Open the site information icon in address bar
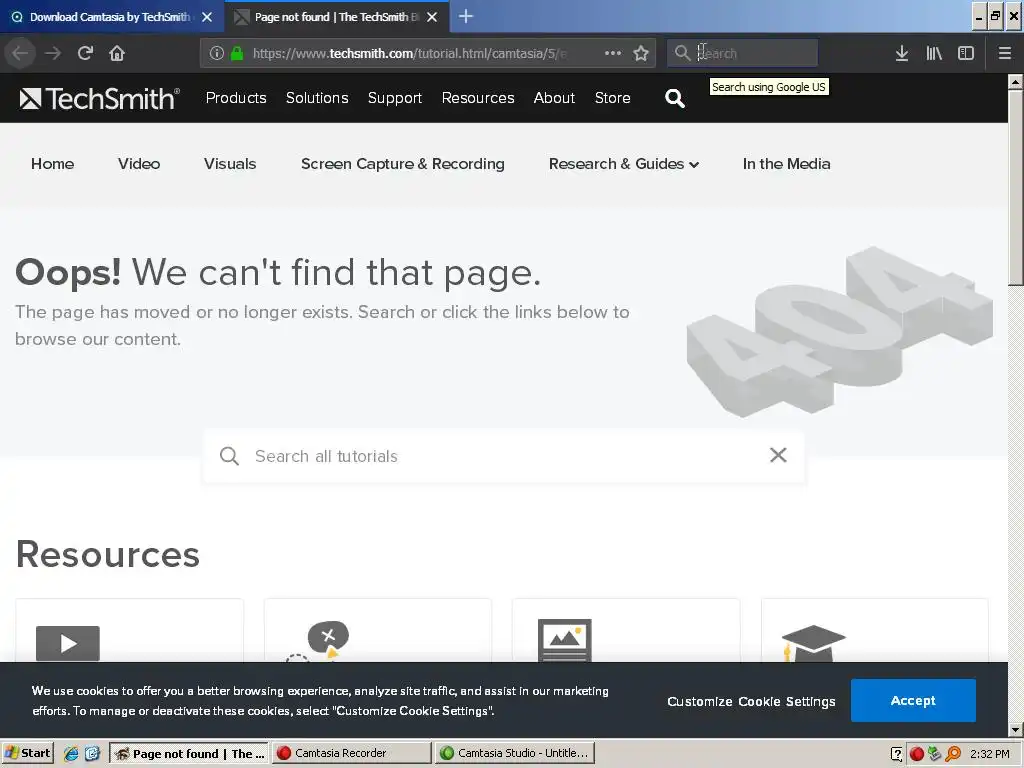1024x768 pixels. click(x=217, y=53)
